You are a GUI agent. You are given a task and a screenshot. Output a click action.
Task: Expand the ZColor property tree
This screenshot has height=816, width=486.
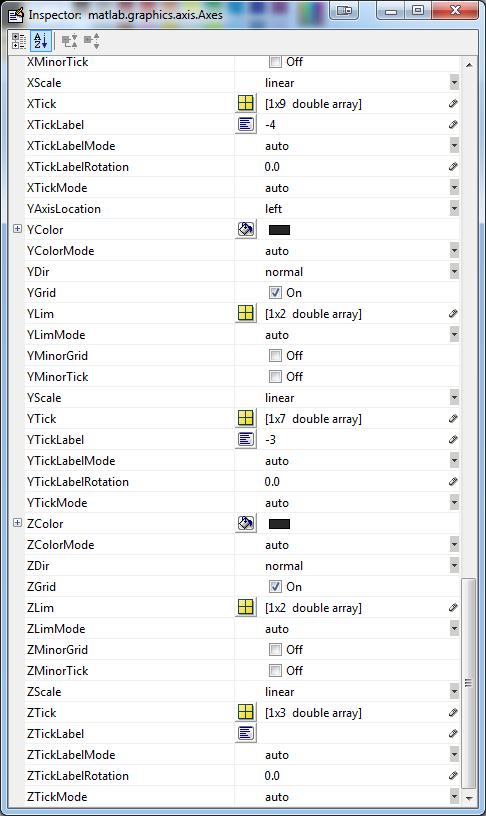[x=17, y=522]
